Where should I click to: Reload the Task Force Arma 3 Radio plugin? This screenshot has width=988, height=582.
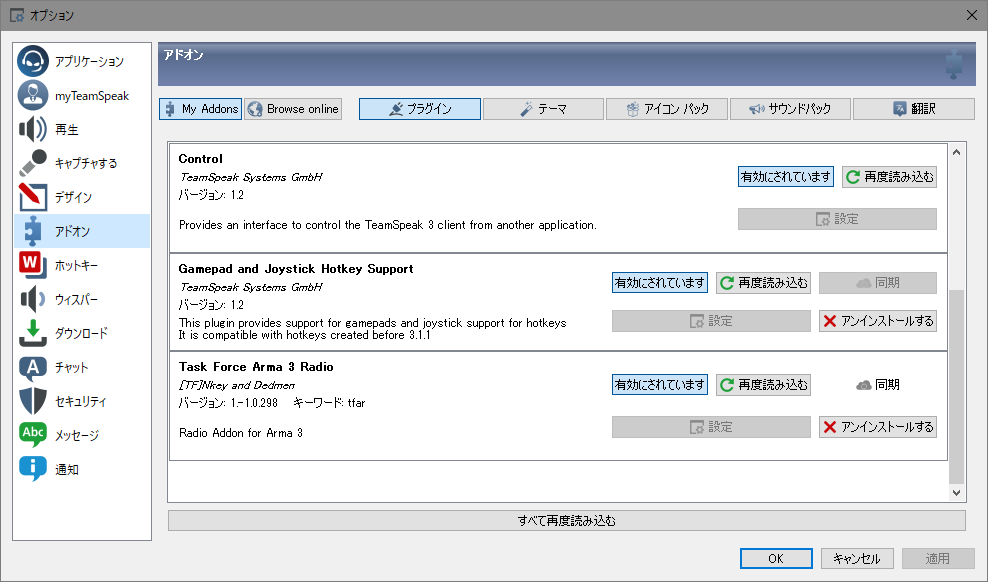pos(763,385)
